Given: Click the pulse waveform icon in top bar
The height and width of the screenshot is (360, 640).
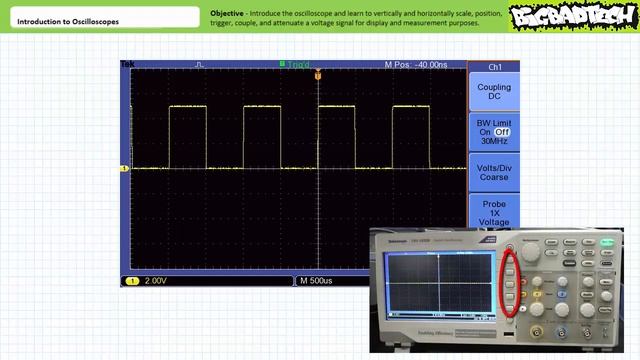Looking at the screenshot, I should (x=199, y=64).
